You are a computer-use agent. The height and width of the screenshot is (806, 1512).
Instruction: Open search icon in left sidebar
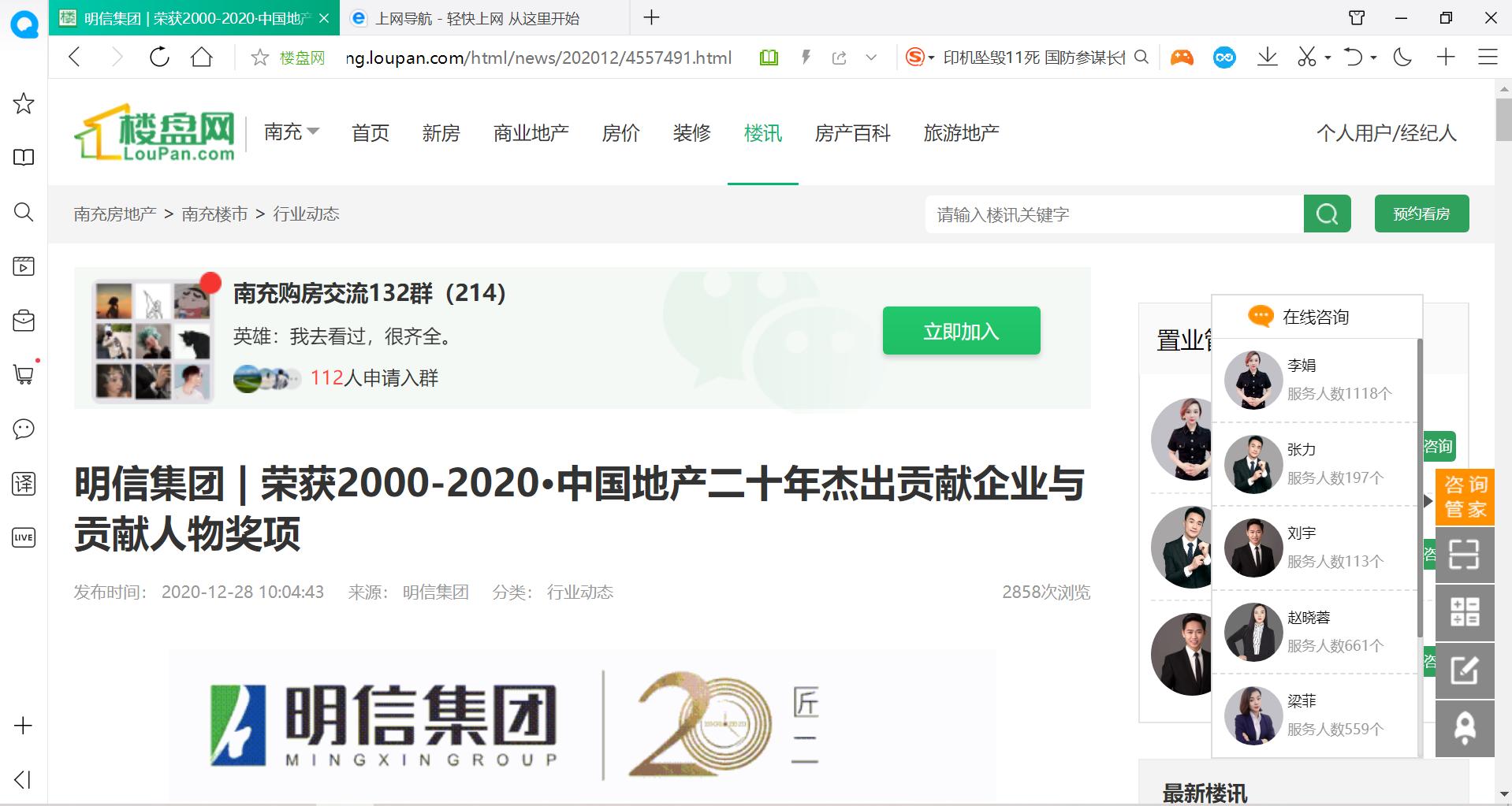24,212
